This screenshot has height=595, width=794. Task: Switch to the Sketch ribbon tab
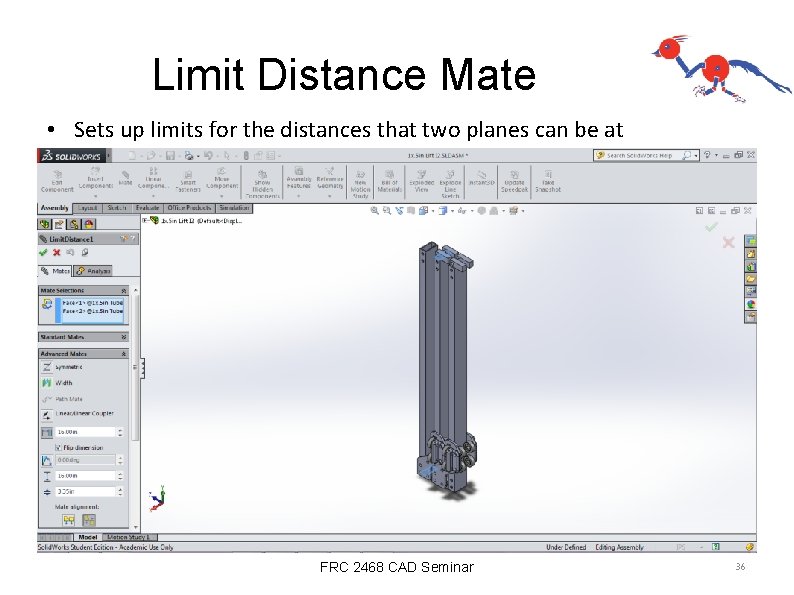(x=116, y=208)
